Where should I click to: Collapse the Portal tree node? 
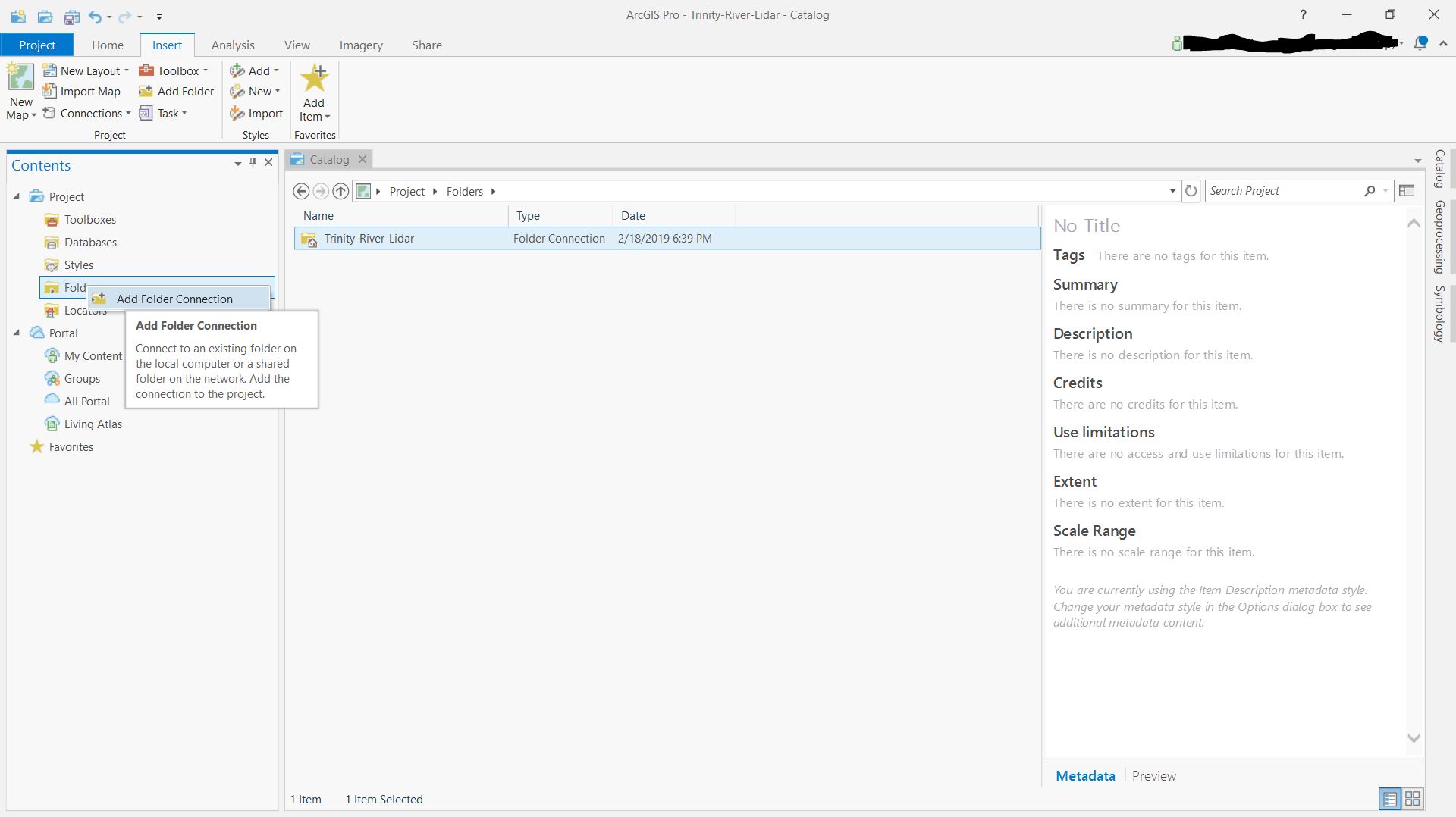click(17, 333)
